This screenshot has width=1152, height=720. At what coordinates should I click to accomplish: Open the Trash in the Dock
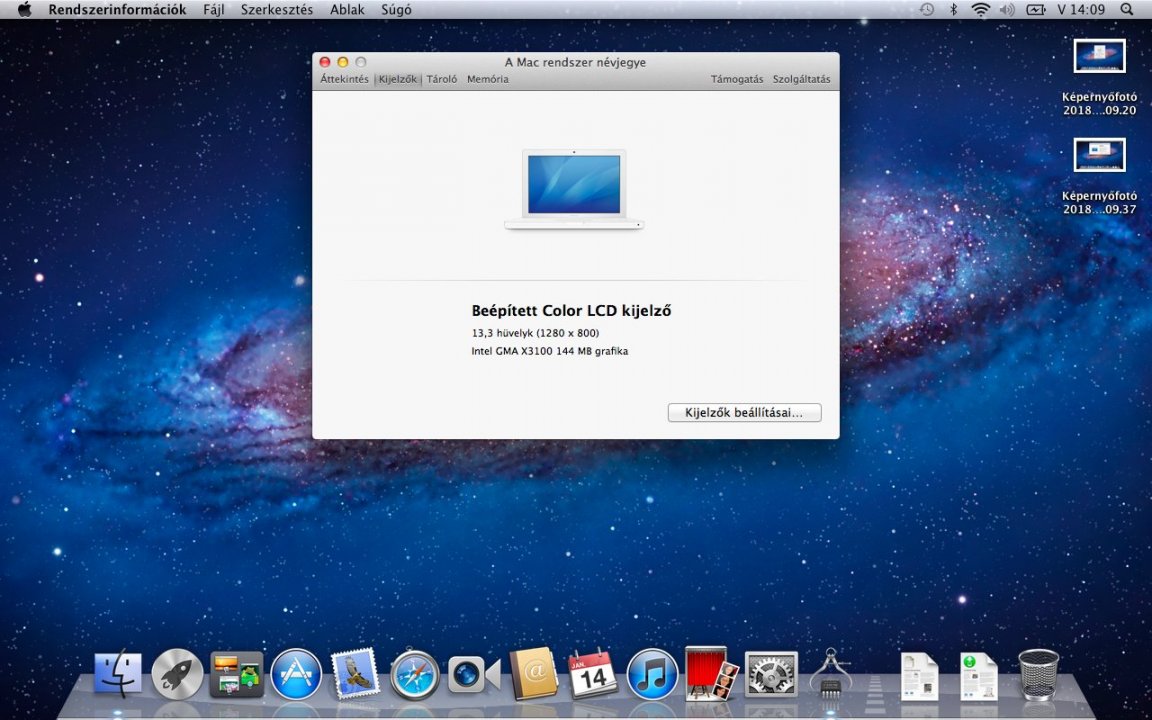[x=1039, y=674]
